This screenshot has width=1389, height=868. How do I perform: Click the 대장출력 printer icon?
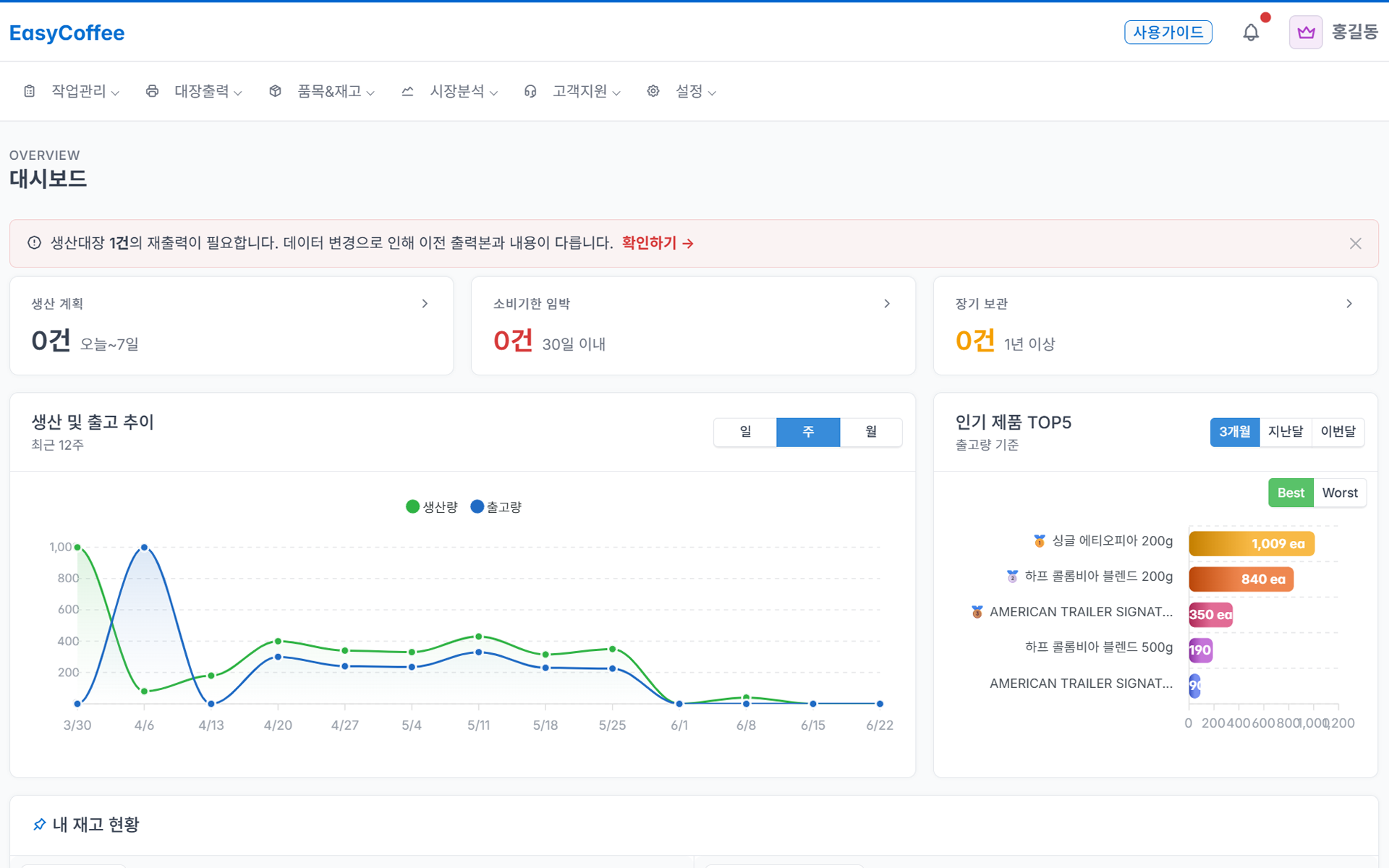click(x=152, y=91)
